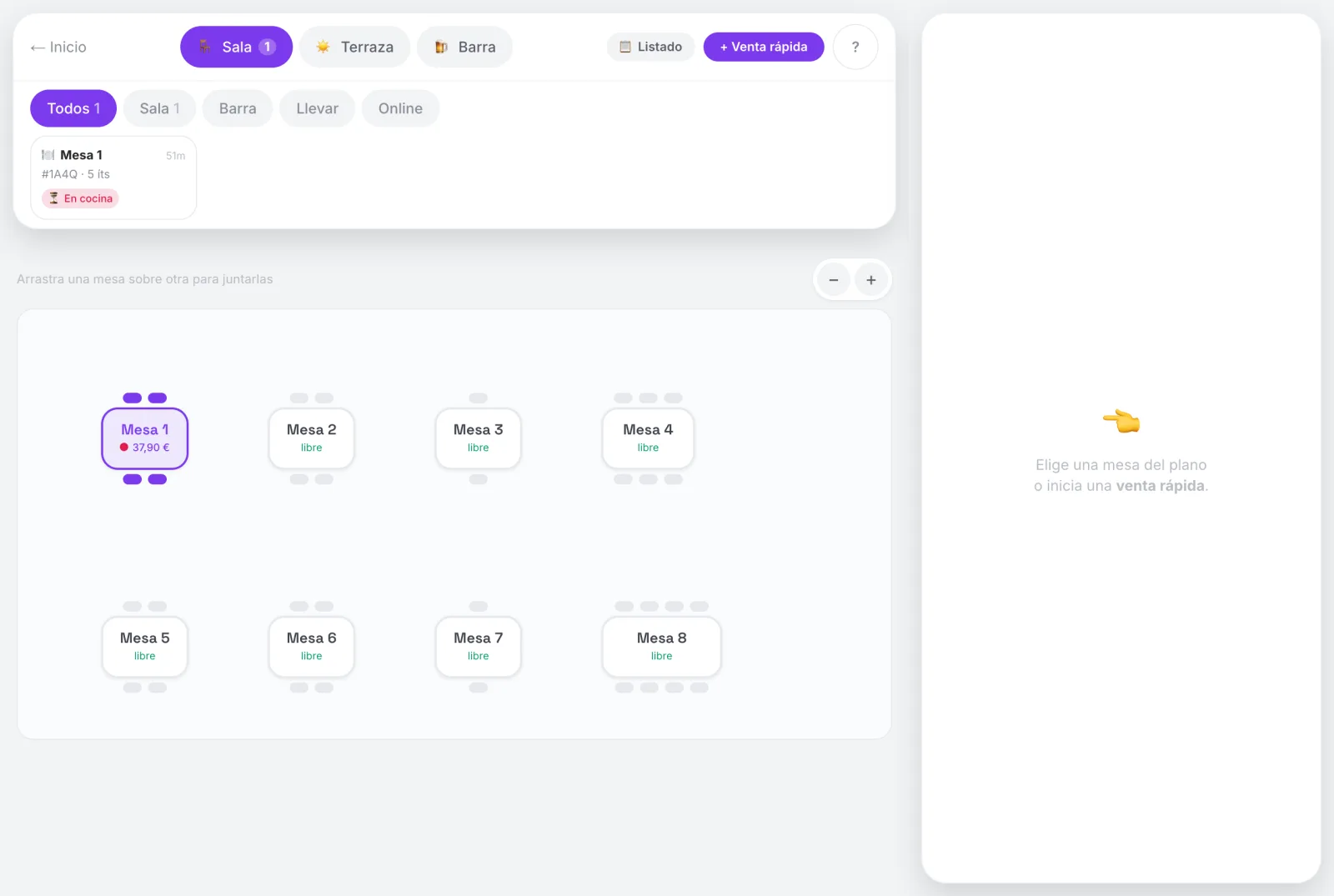Screen dimensions: 1334x896
Task: Click the hourglass icon in En cocina badge
Action: tap(54, 198)
